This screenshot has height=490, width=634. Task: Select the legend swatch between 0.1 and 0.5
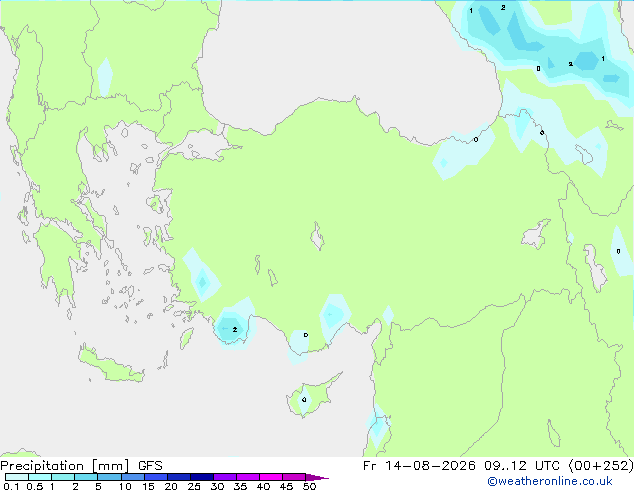tap(17, 477)
